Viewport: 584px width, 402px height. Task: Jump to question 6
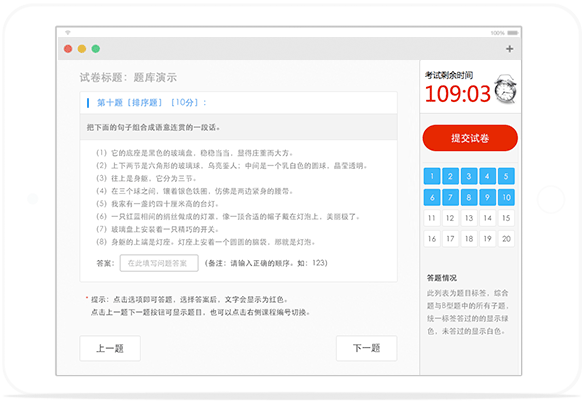pos(432,197)
